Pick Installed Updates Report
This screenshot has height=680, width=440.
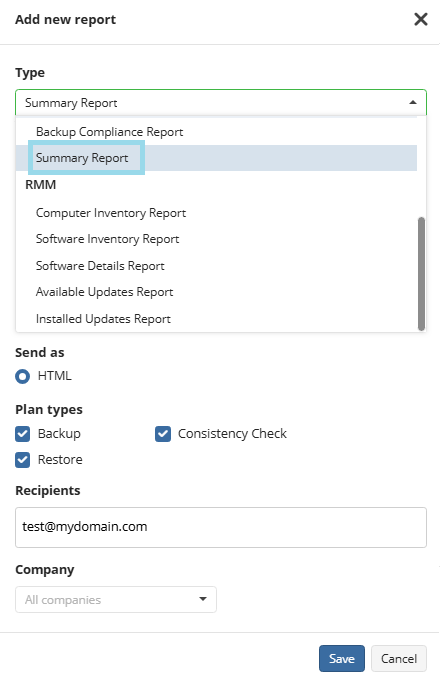click(216, 319)
